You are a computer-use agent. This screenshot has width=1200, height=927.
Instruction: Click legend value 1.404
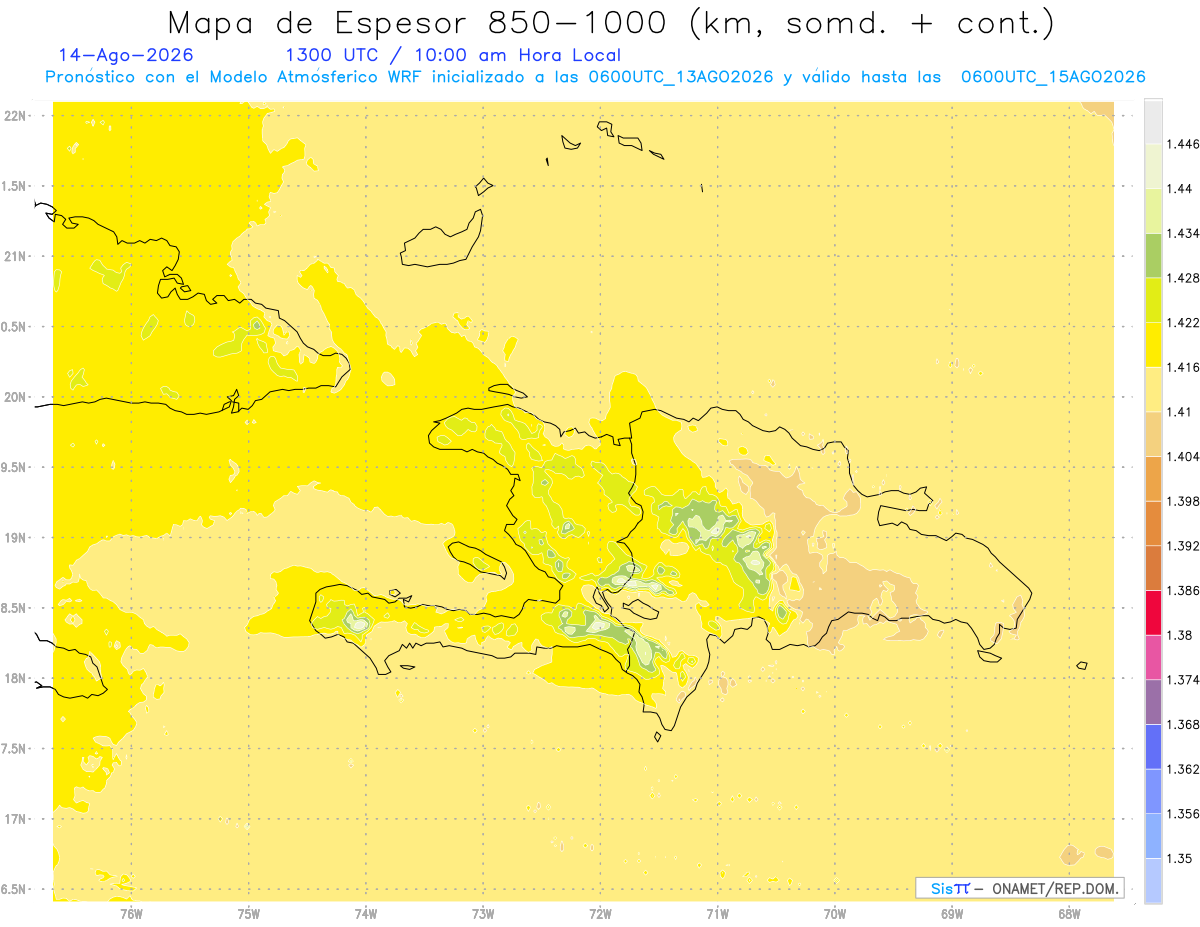coord(1185,456)
